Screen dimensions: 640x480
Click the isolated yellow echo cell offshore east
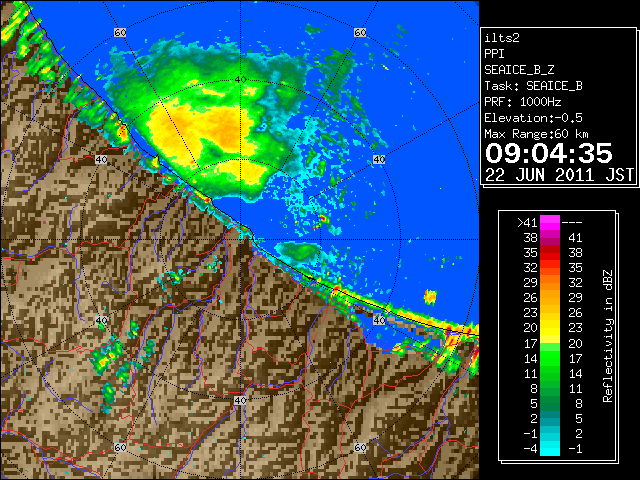pos(430,296)
